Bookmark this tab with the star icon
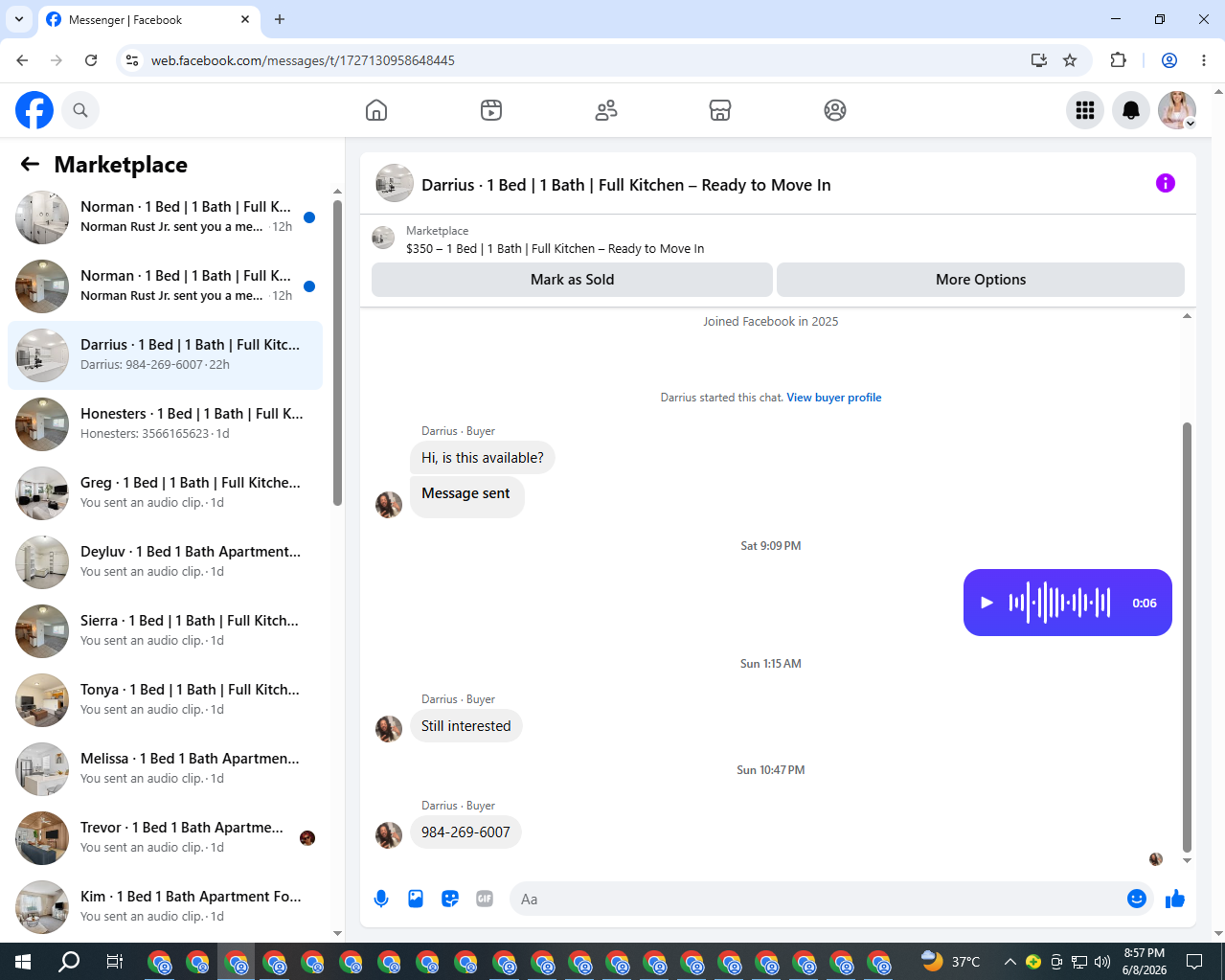1225x980 pixels. 1070,60
